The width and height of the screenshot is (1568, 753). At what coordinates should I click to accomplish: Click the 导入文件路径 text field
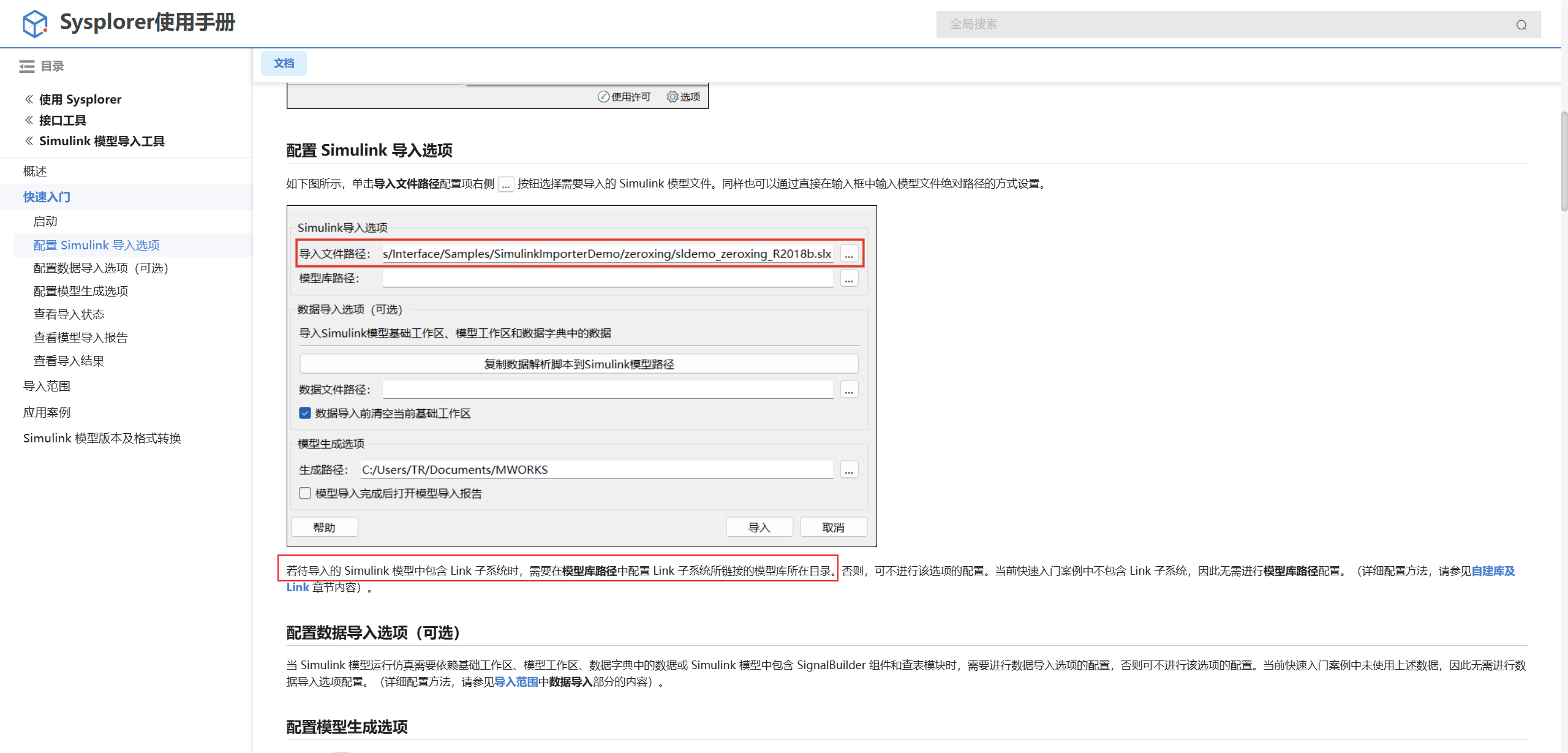point(608,254)
